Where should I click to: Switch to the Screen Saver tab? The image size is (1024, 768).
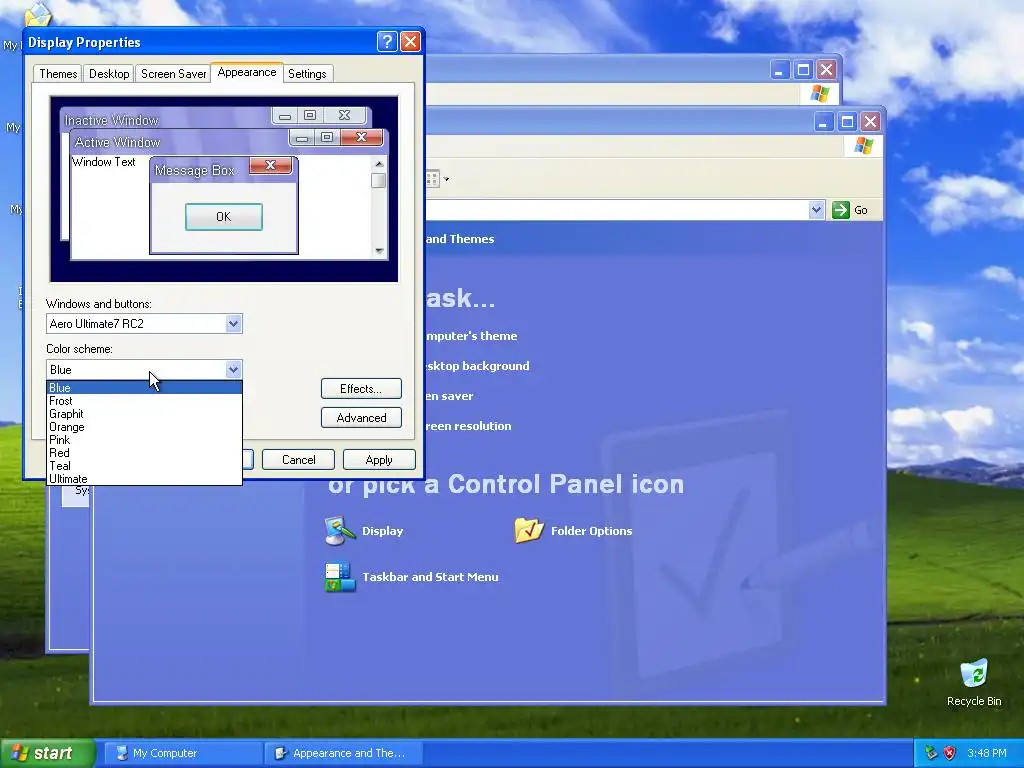(x=173, y=74)
